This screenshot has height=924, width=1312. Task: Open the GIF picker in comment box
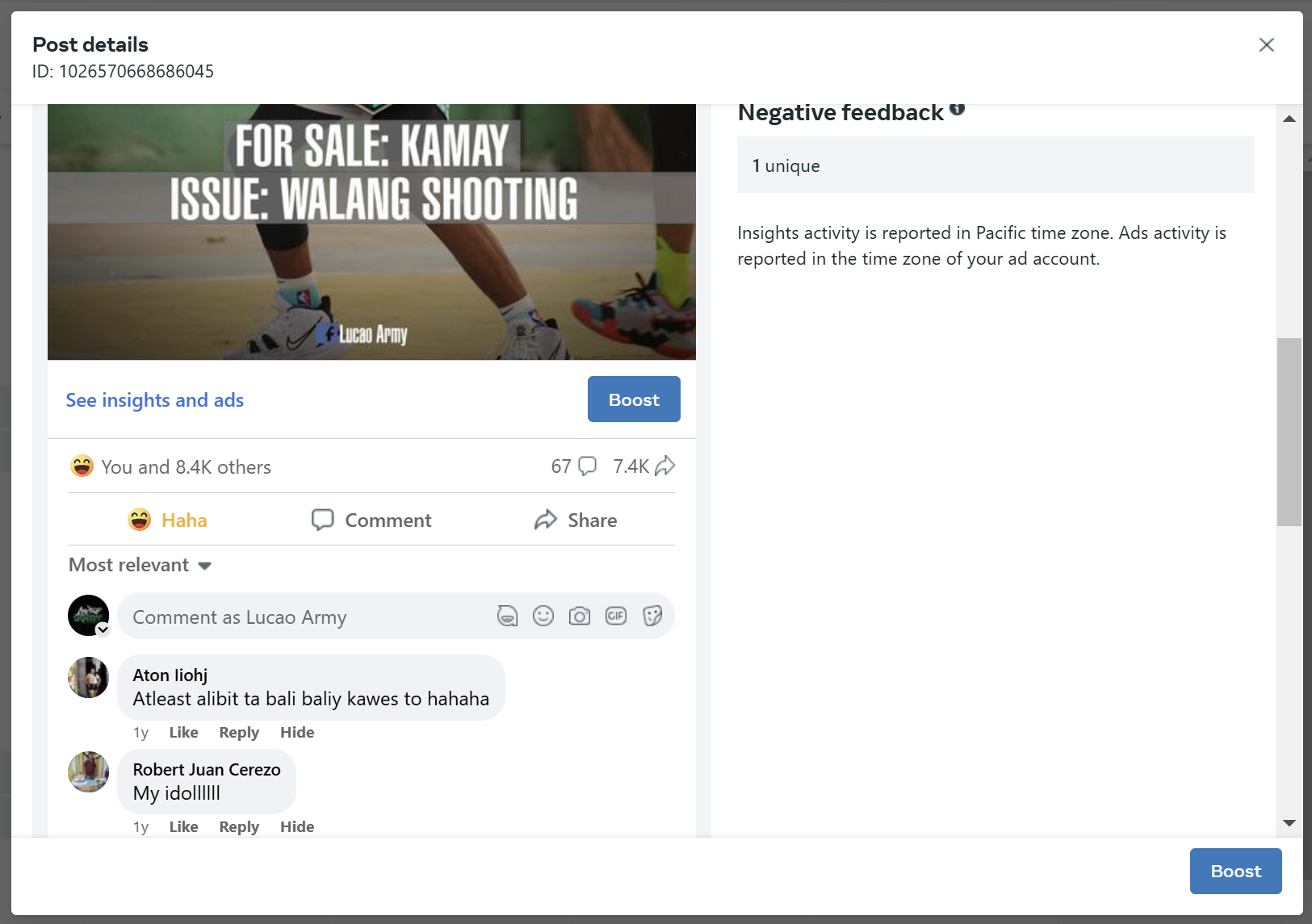click(616, 617)
